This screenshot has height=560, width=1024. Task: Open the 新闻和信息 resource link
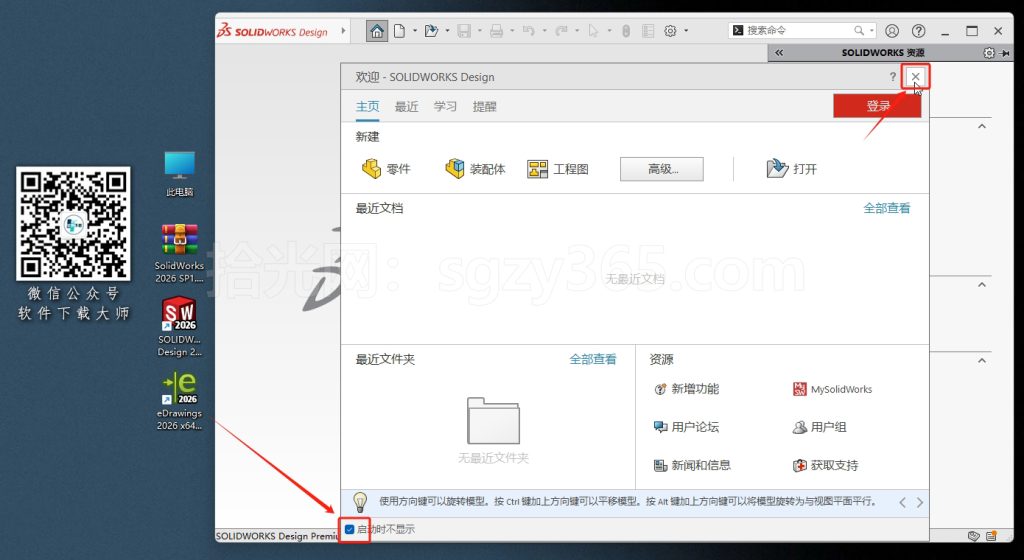(692, 465)
